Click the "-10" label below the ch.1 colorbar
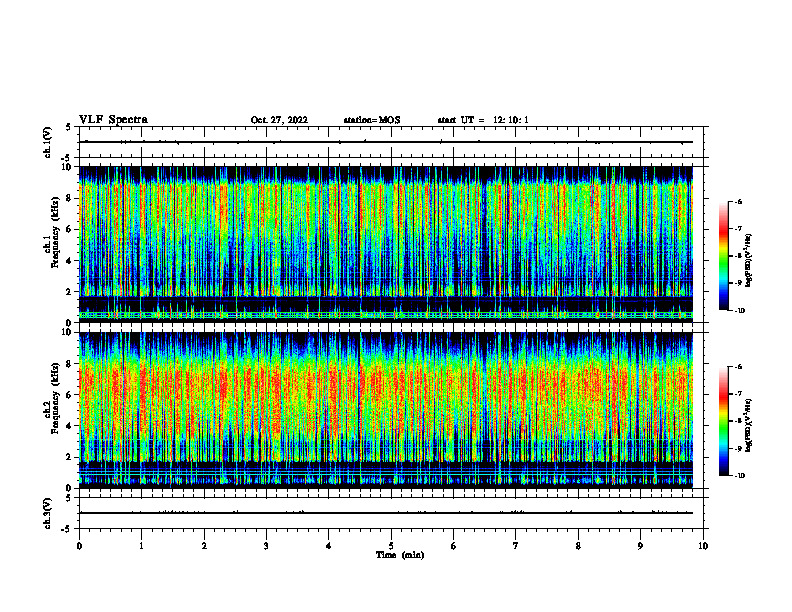The height and width of the screenshot is (612, 792). pyautogui.click(x=739, y=311)
